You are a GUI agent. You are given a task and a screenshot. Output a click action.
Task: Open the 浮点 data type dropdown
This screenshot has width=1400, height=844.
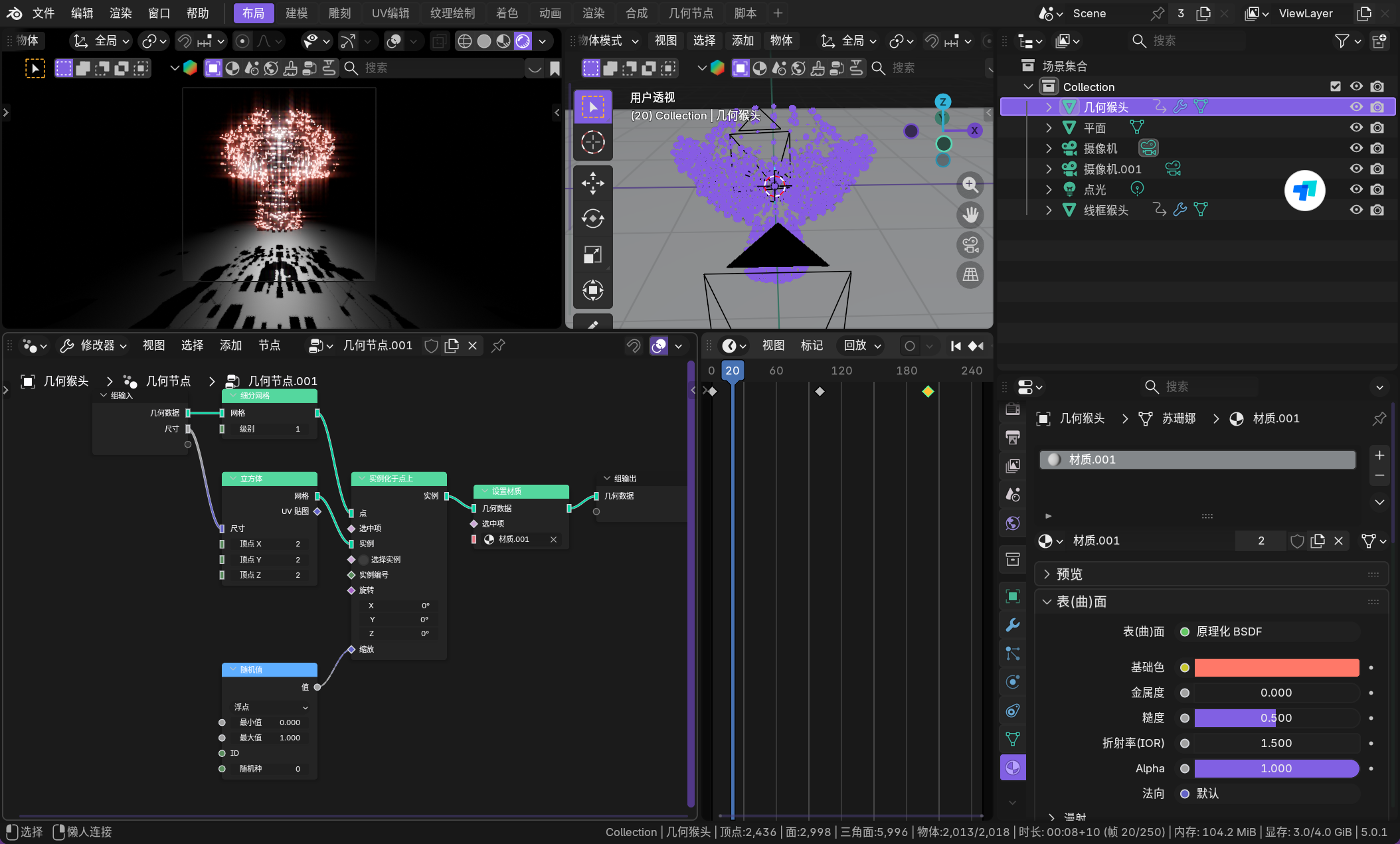point(270,707)
